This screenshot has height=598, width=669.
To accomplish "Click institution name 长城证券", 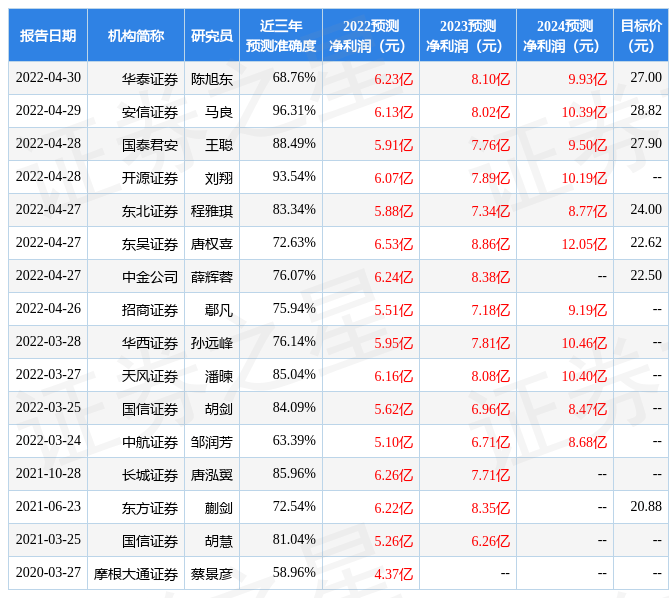I will [150, 475].
